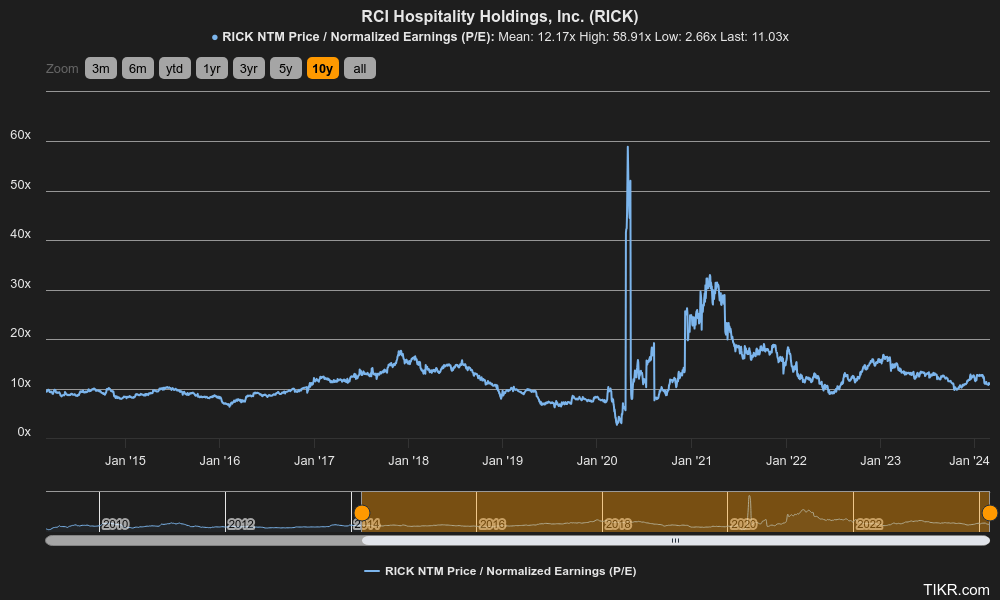Click the 2012 marker in the navigator

[x=241, y=524]
